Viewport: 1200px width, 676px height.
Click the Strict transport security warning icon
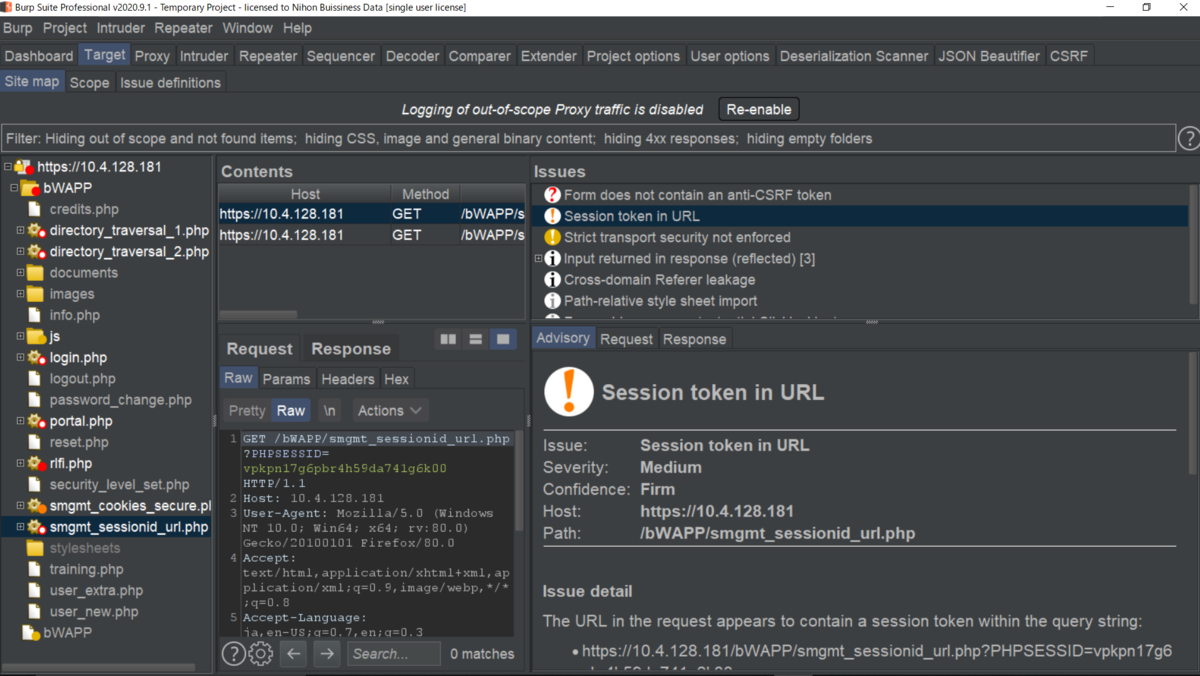tap(552, 237)
